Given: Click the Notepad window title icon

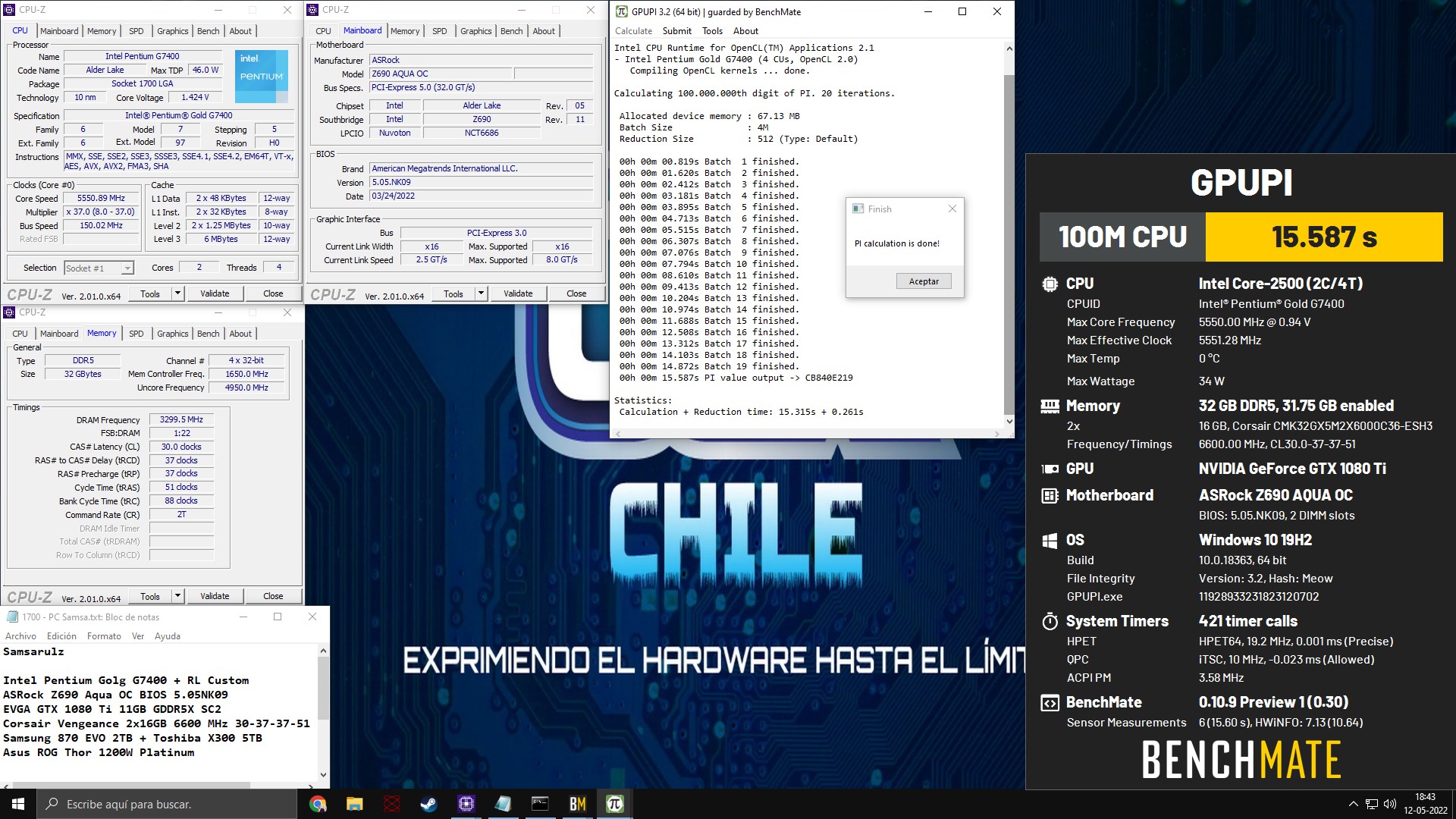Looking at the screenshot, I should 12,617.
